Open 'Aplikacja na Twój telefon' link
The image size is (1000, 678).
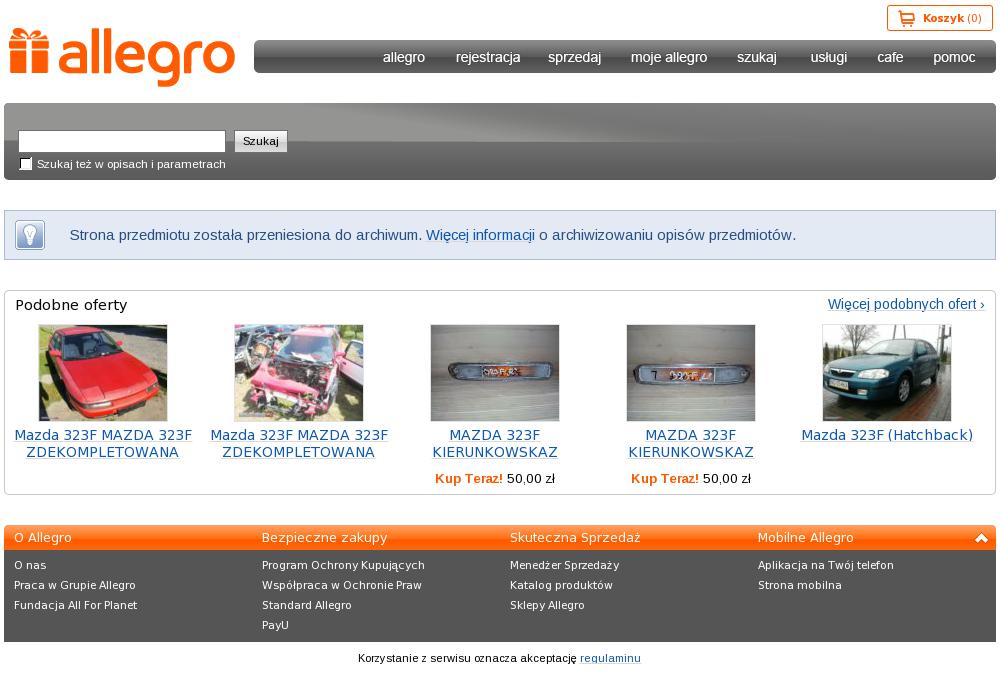tap(826, 565)
